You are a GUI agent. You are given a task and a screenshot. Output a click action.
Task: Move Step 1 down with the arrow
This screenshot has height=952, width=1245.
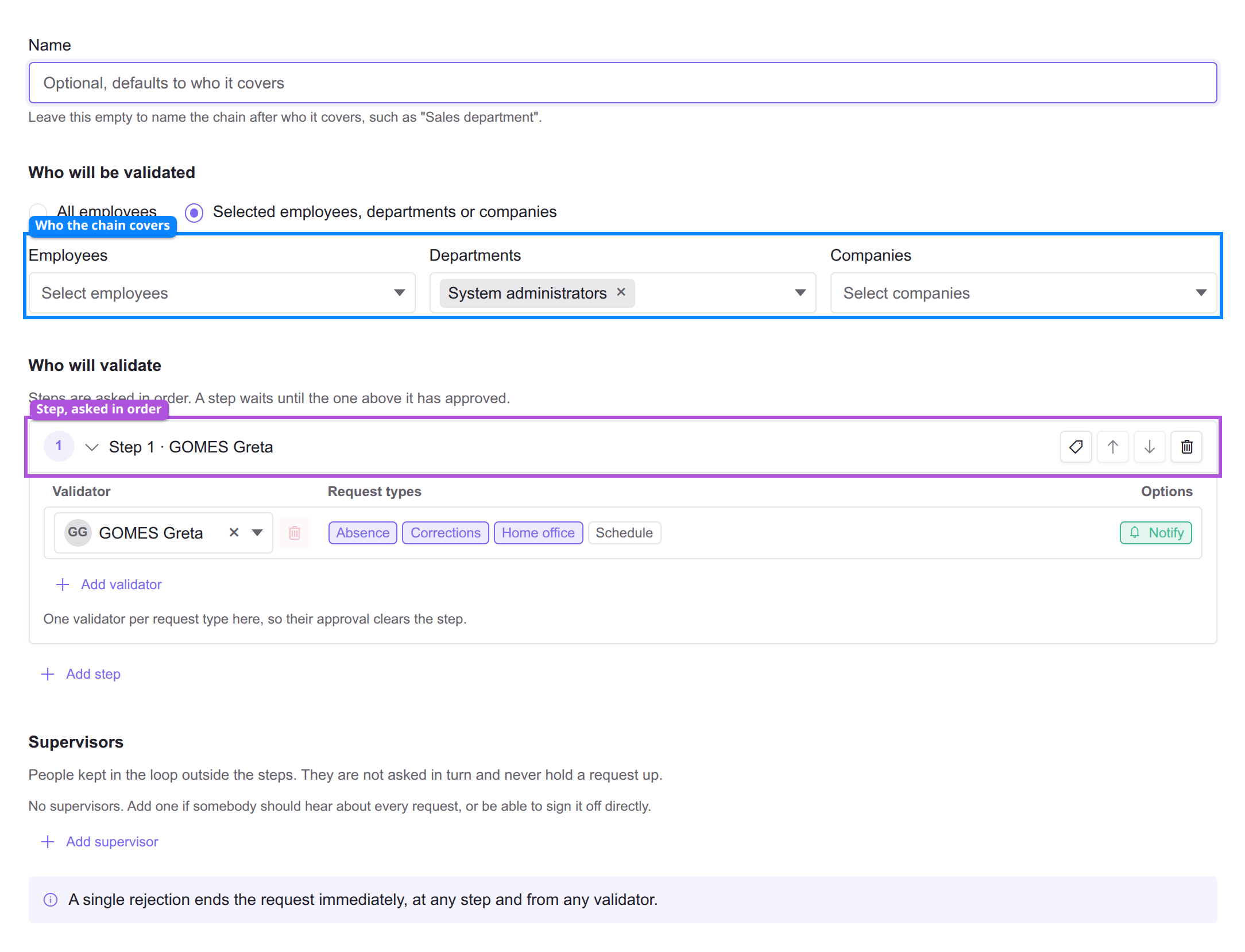tap(1149, 447)
